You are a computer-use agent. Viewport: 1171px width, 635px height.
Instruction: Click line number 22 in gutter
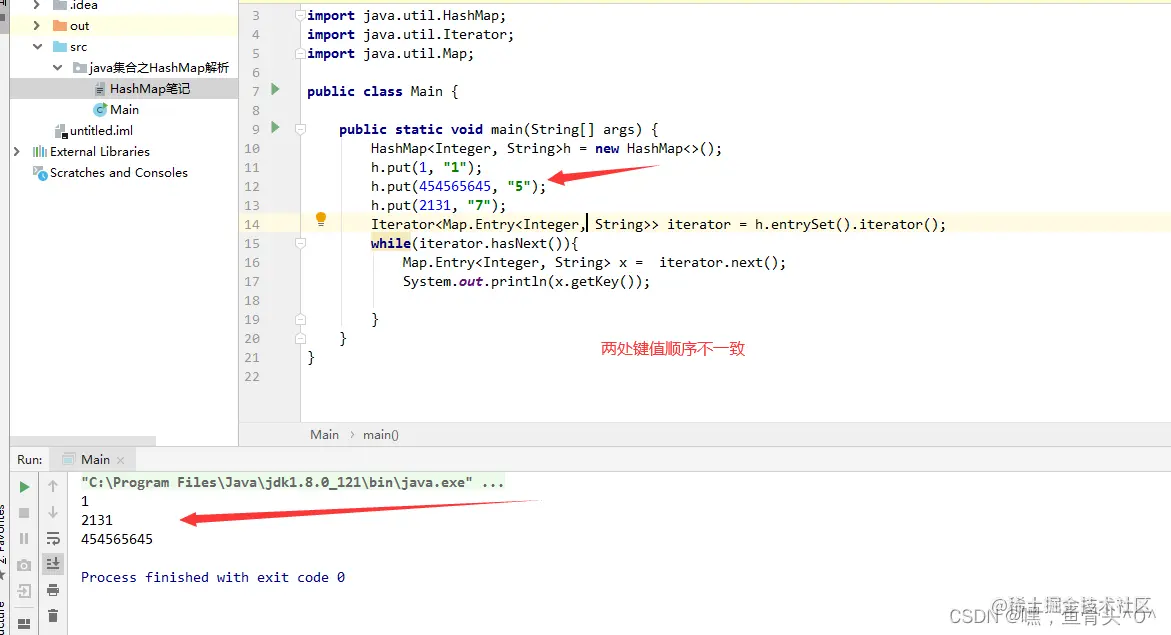[x=252, y=377]
